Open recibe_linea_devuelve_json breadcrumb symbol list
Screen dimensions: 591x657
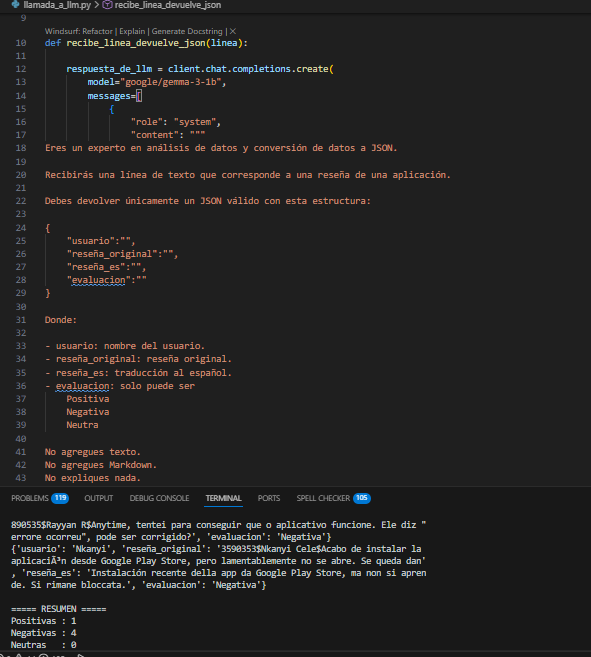point(168,5)
